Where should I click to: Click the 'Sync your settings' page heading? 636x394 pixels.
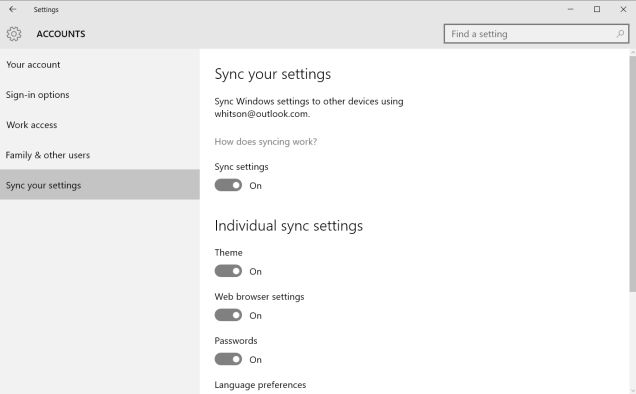click(273, 74)
